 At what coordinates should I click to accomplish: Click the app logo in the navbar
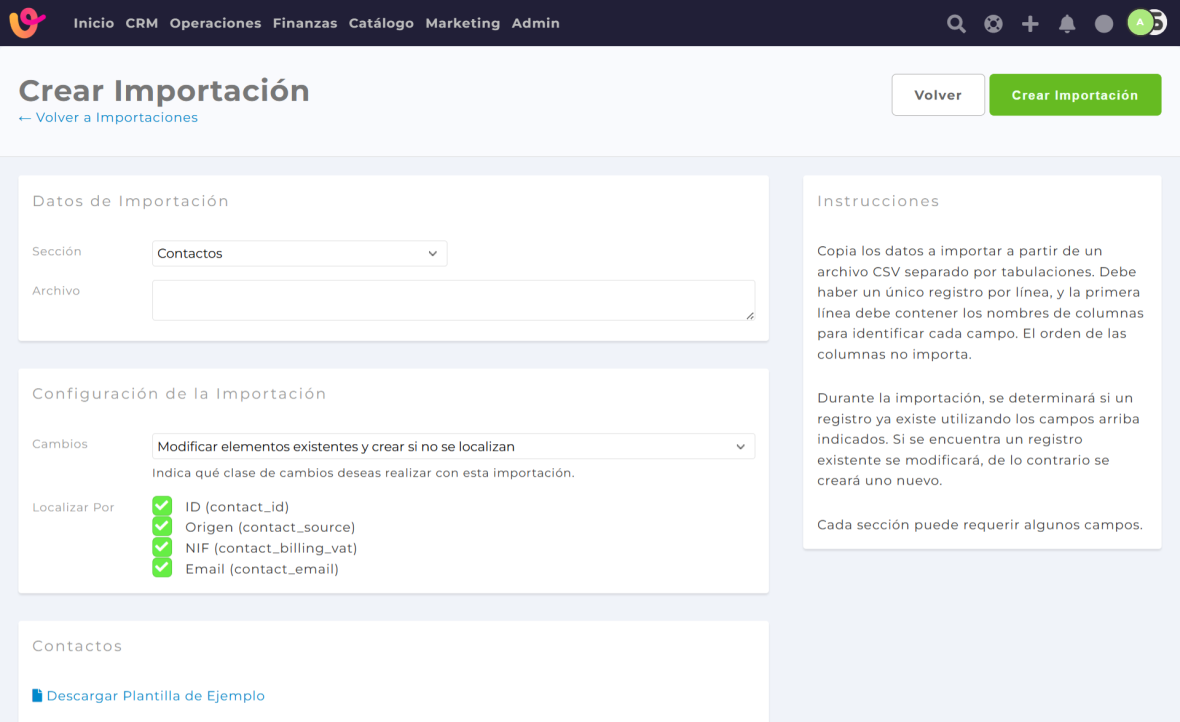27,23
